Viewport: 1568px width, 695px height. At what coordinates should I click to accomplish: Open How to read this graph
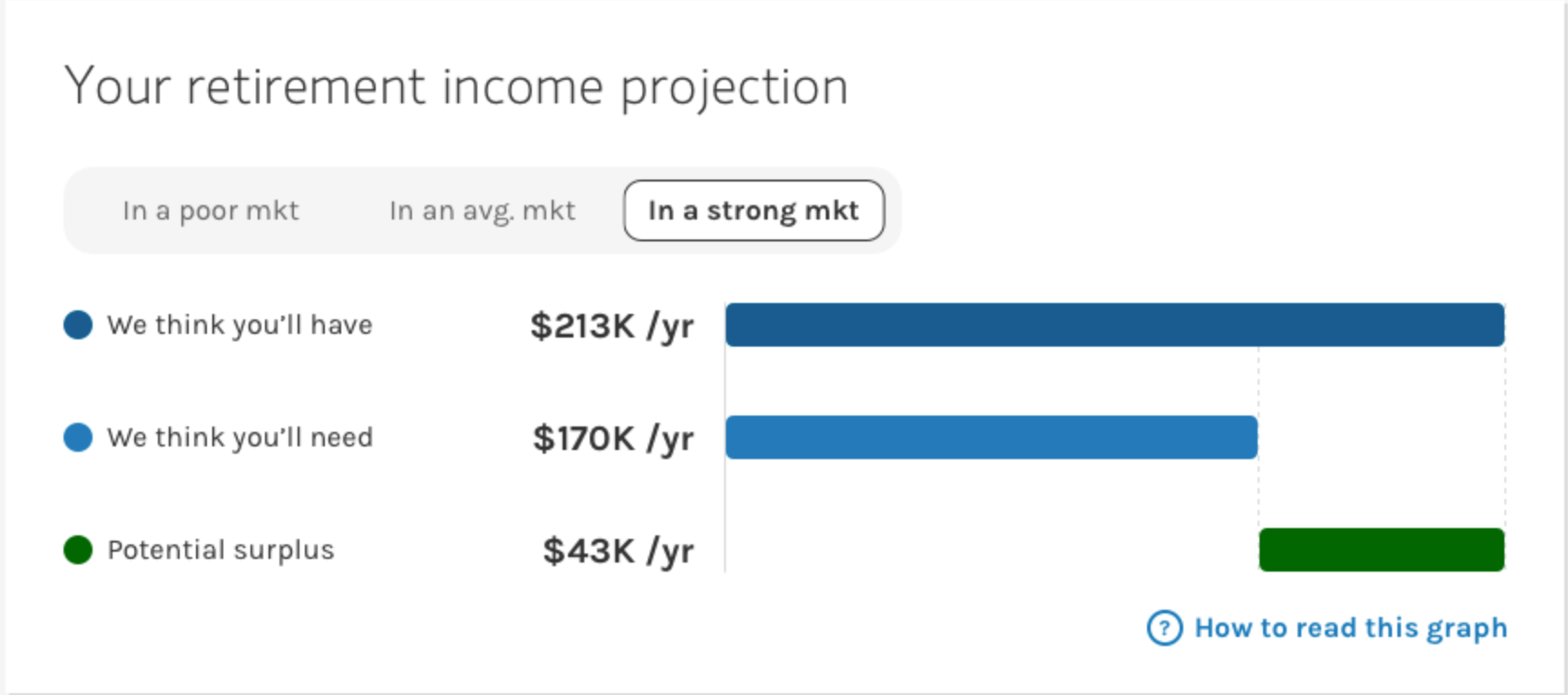[1350, 628]
